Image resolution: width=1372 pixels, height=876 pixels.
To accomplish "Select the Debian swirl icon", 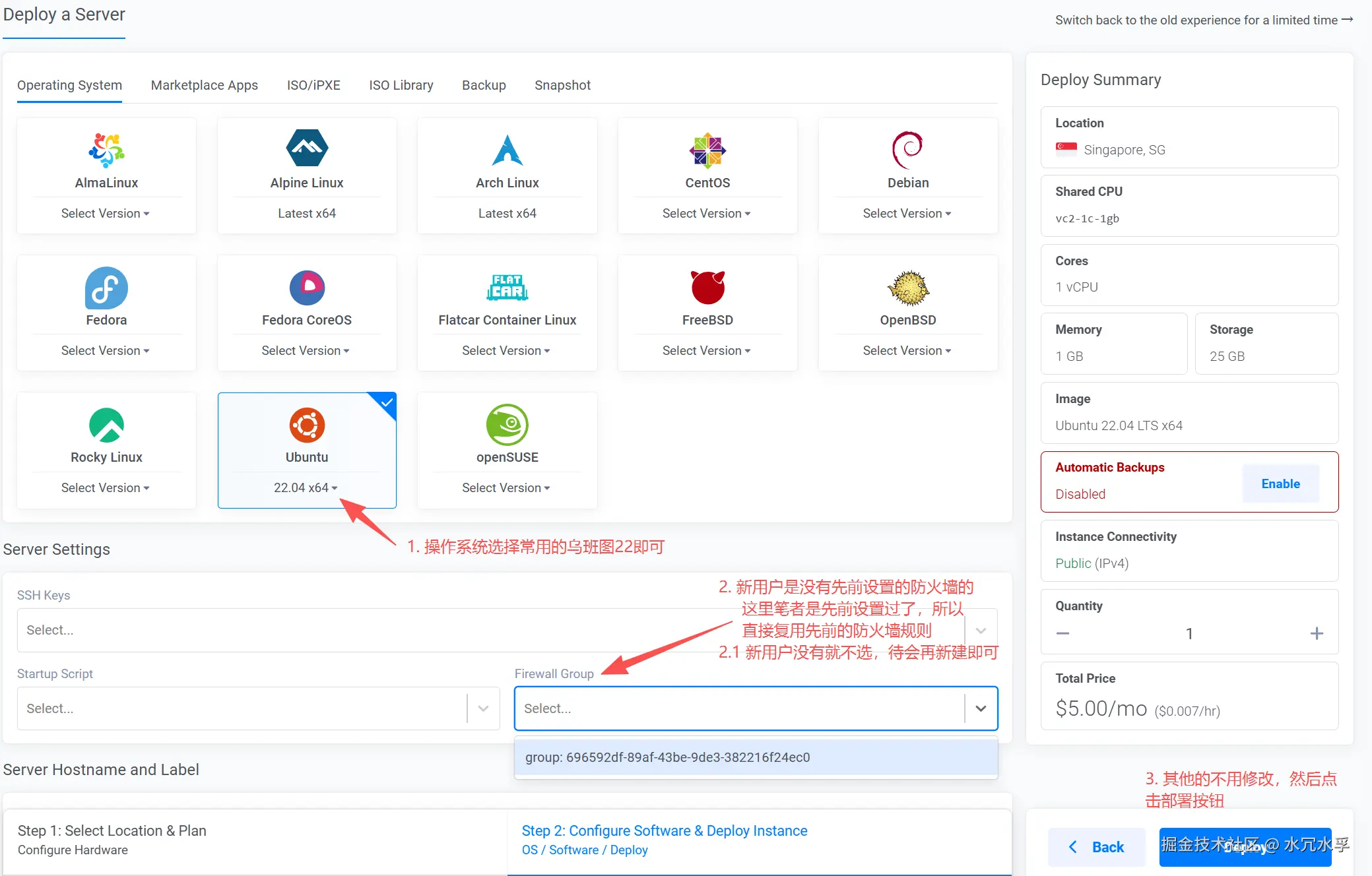I will [x=907, y=150].
